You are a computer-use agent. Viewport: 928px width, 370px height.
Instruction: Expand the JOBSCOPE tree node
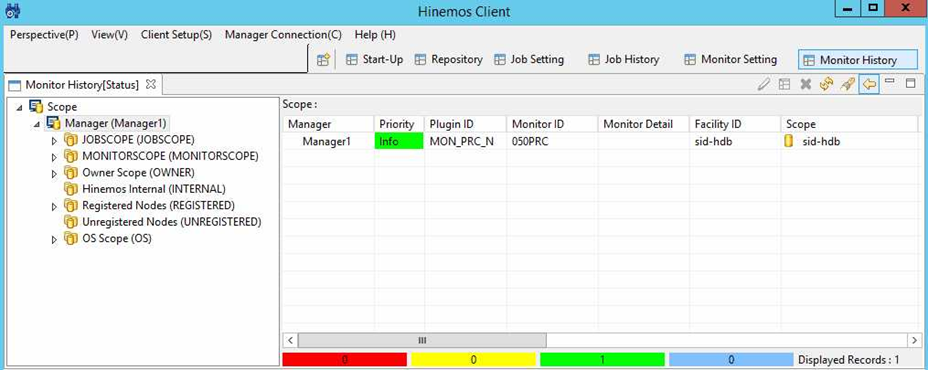coord(54,140)
